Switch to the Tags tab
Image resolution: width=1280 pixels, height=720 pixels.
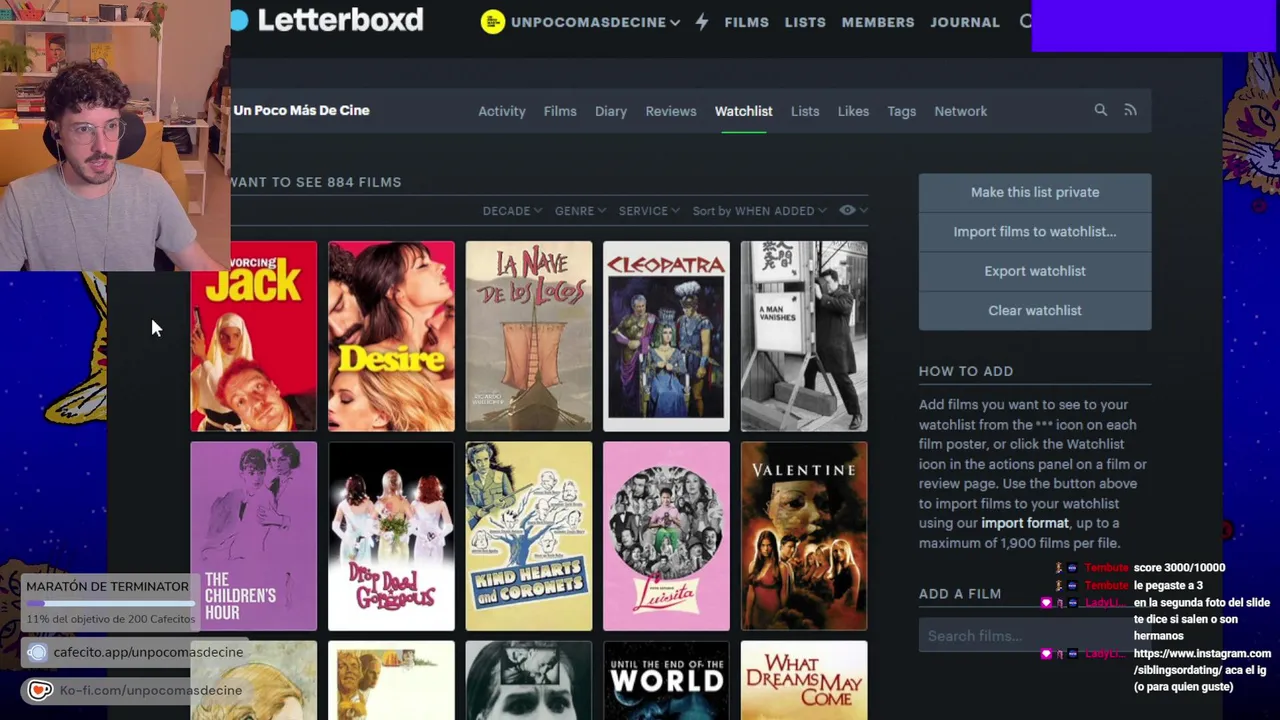coord(901,111)
